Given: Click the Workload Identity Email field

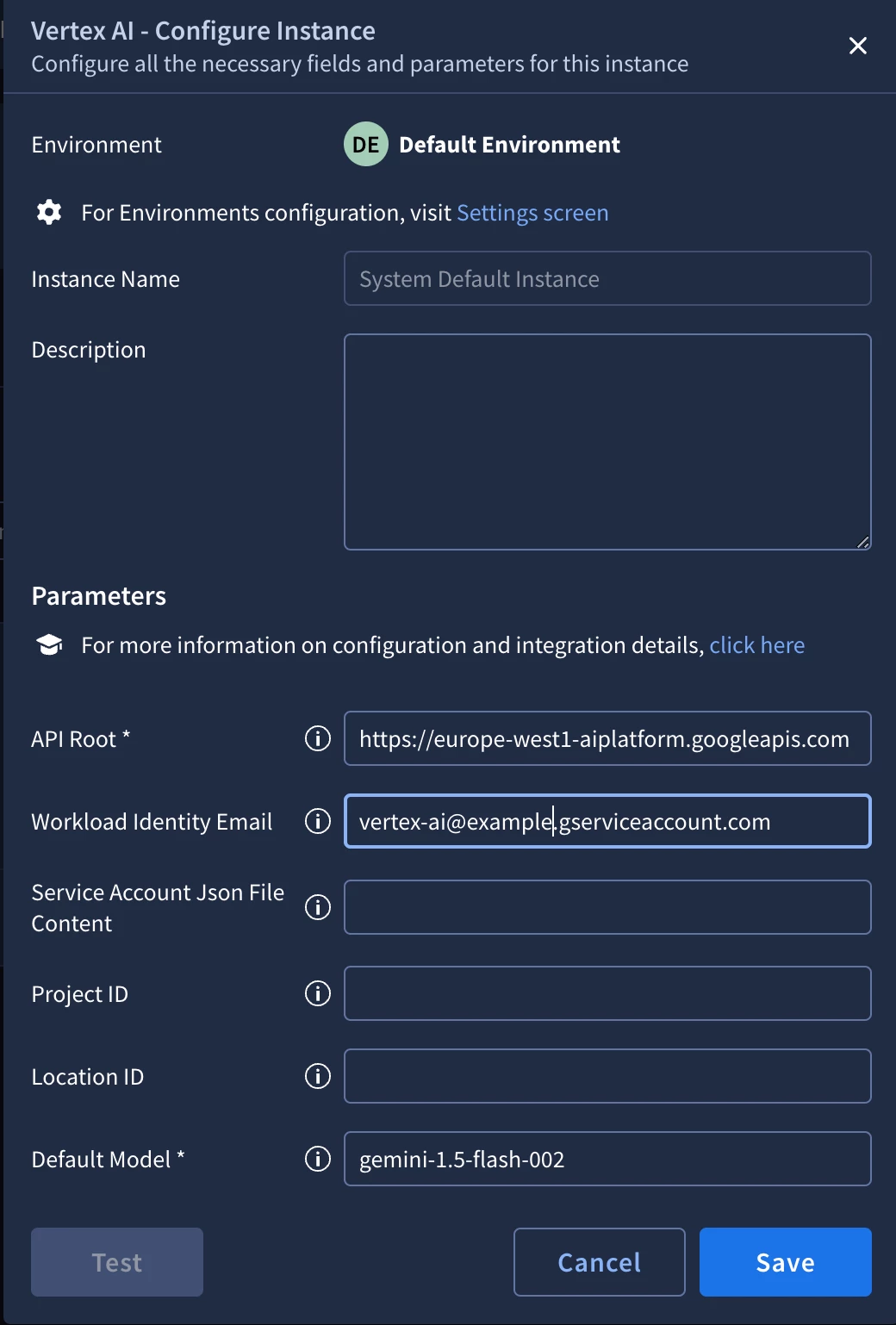Looking at the screenshot, I should pos(607,821).
